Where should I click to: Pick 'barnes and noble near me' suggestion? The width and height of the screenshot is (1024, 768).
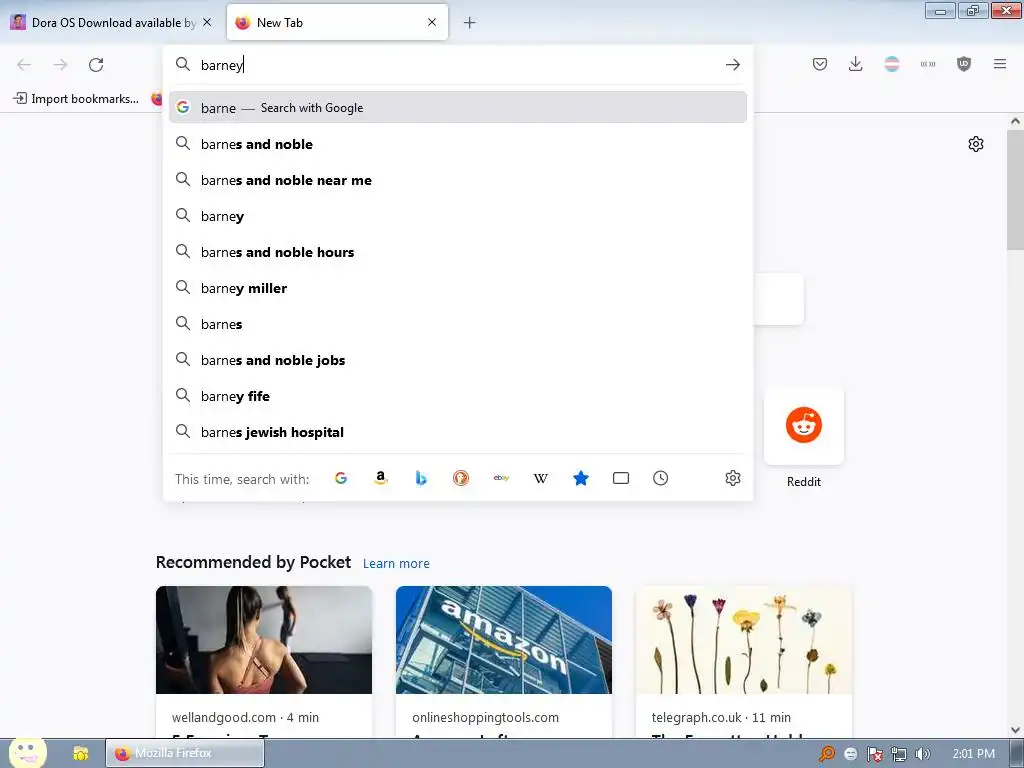pyautogui.click(x=458, y=180)
